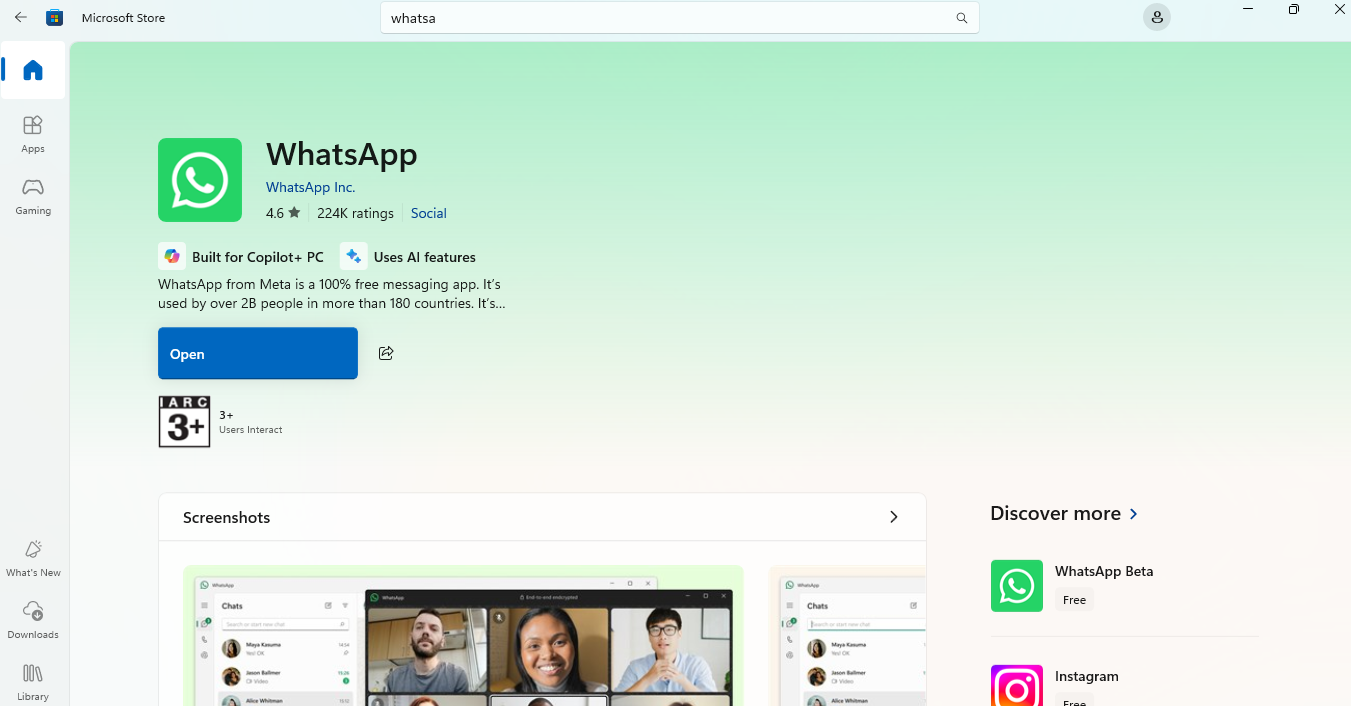This screenshot has width=1351, height=706.
Task: Click the Built for Copilot+ PC label
Action: click(x=258, y=257)
